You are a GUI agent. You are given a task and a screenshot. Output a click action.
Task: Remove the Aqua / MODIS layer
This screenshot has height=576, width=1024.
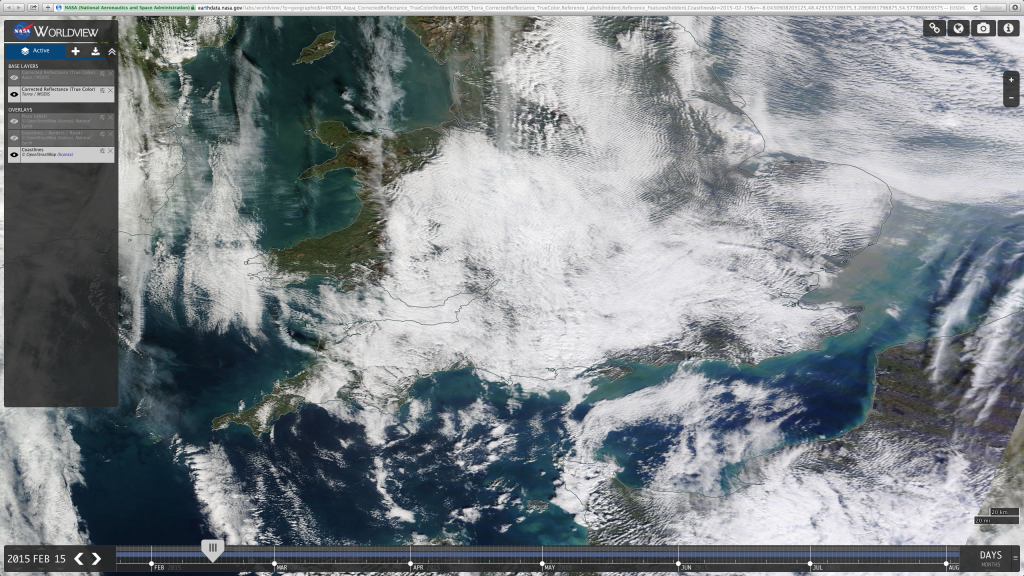(x=110, y=74)
